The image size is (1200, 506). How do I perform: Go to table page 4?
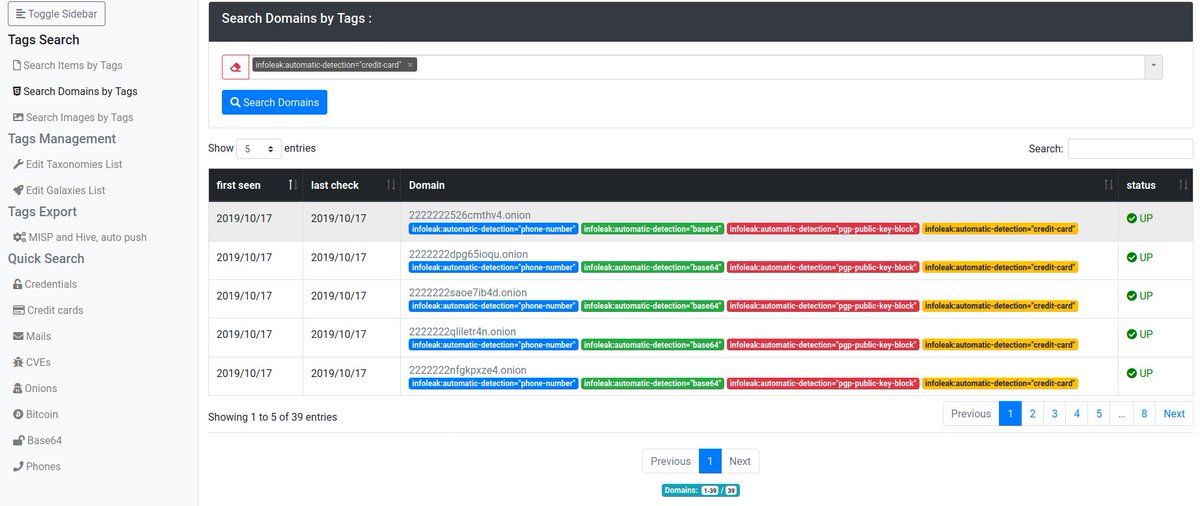click(1077, 414)
